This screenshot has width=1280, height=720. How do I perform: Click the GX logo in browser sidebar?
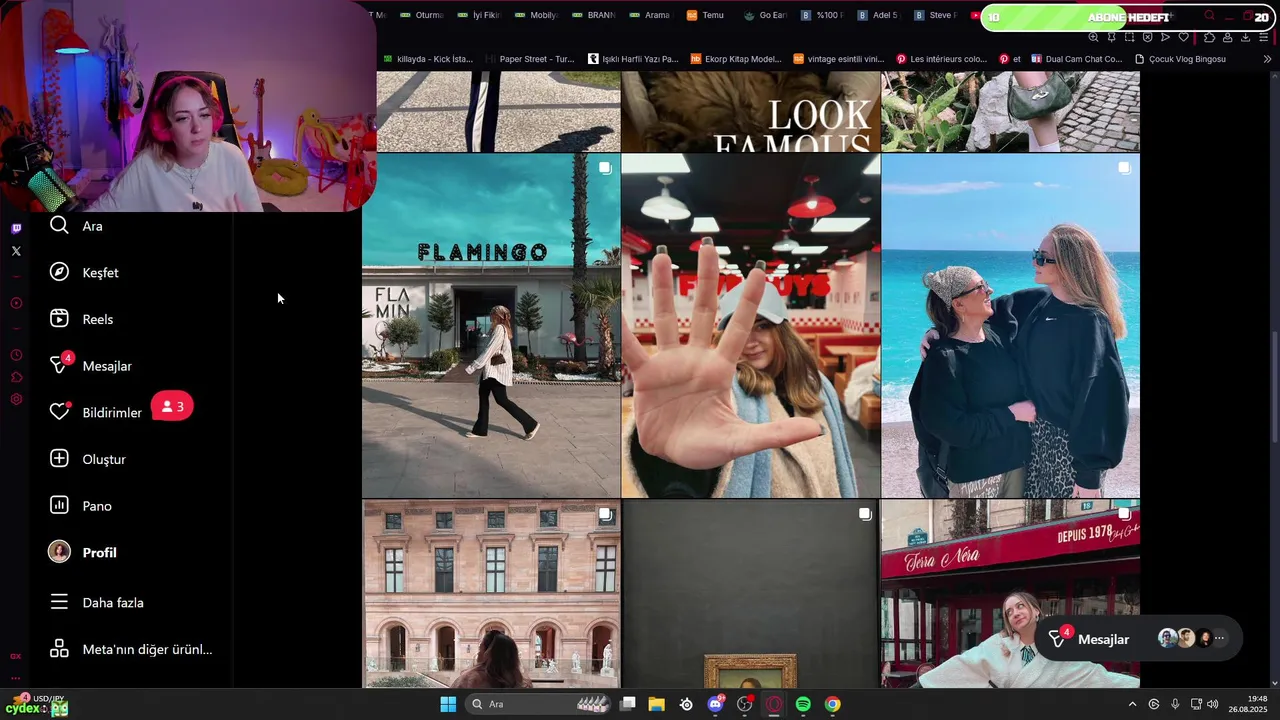coord(15,656)
